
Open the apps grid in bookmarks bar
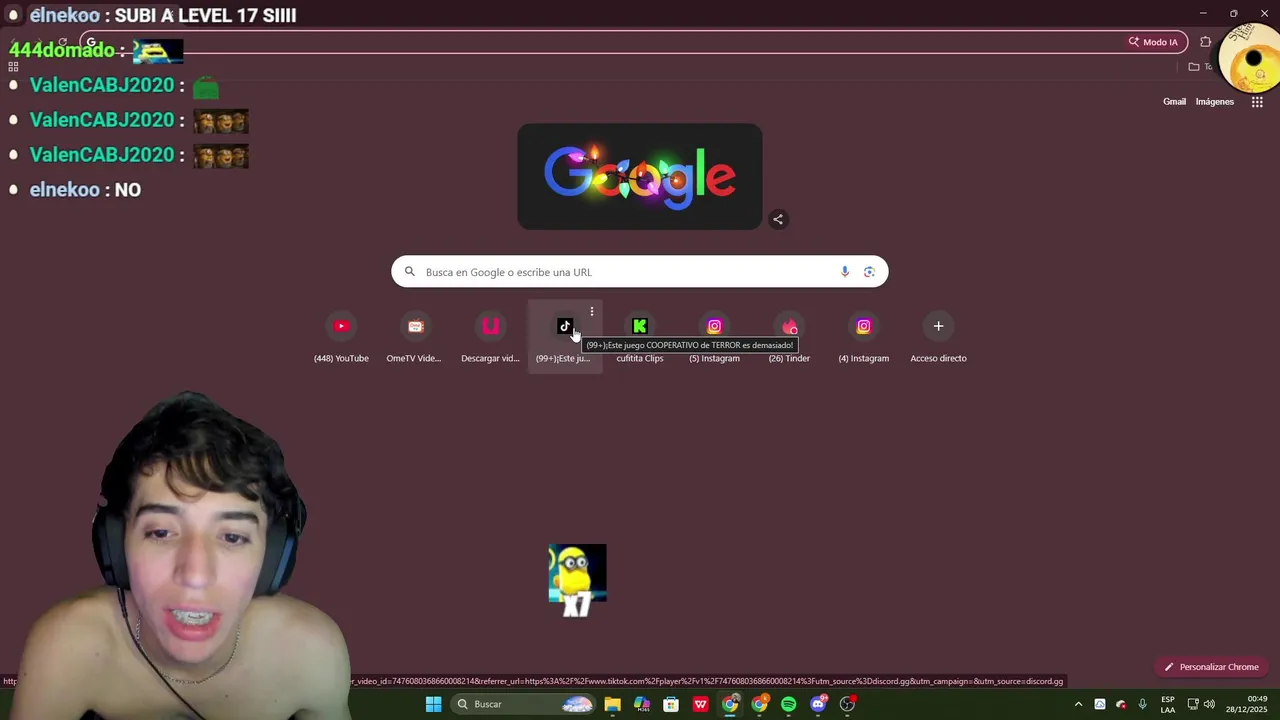(x=13, y=67)
